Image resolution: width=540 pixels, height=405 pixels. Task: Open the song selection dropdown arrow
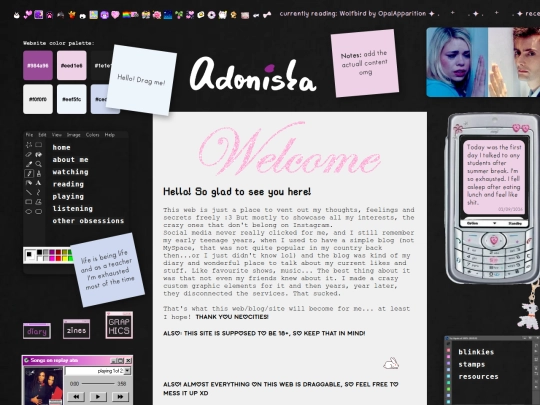(127, 371)
